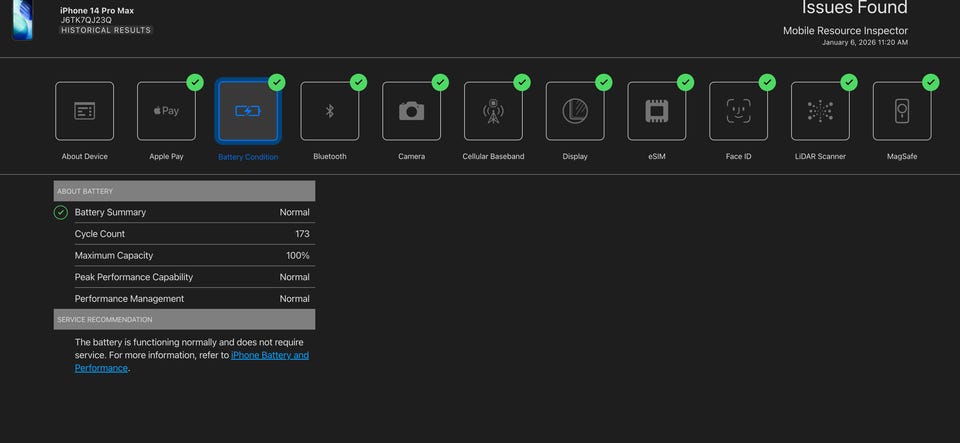Open the Camera diagnostic tile
The height and width of the screenshot is (443, 960).
411,111
